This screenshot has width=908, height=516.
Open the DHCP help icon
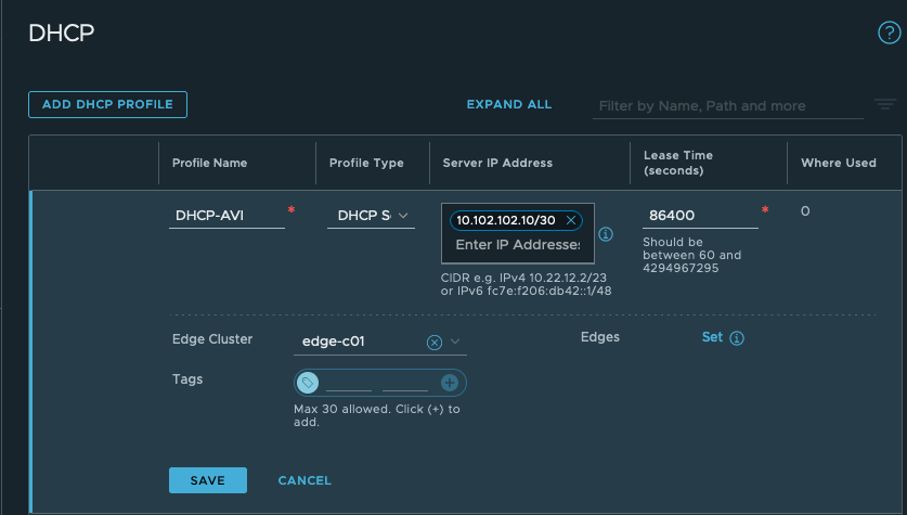tap(889, 32)
